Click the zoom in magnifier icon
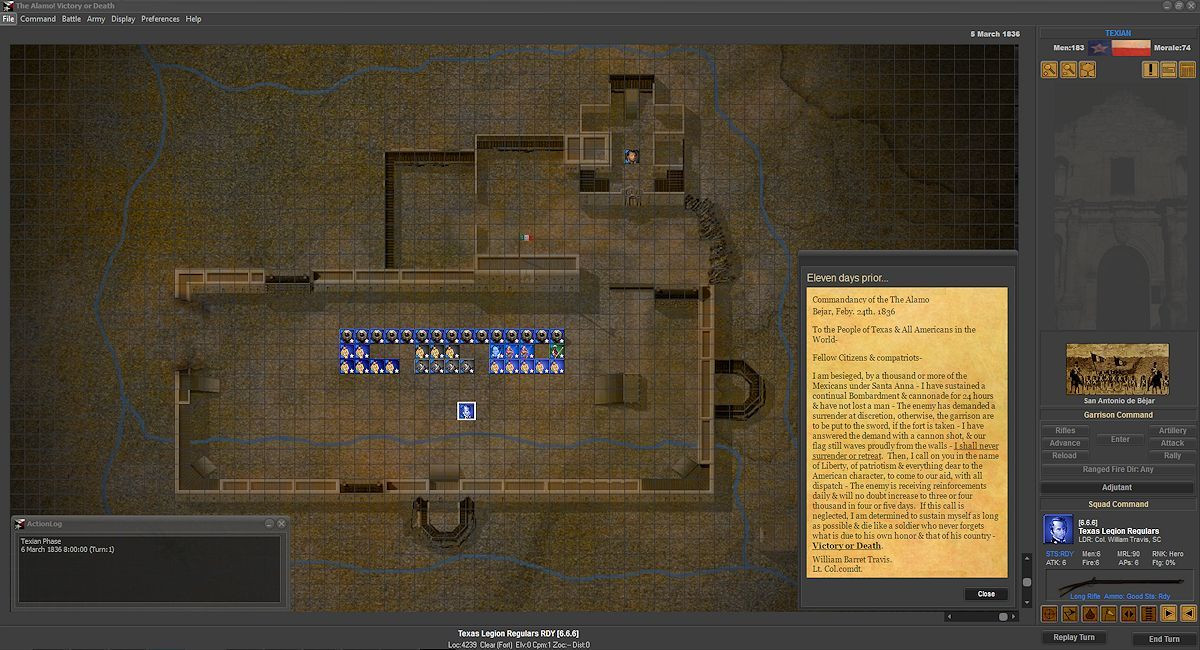This screenshot has width=1200, height=650. pyautogui.click(x=1050, y=70)
